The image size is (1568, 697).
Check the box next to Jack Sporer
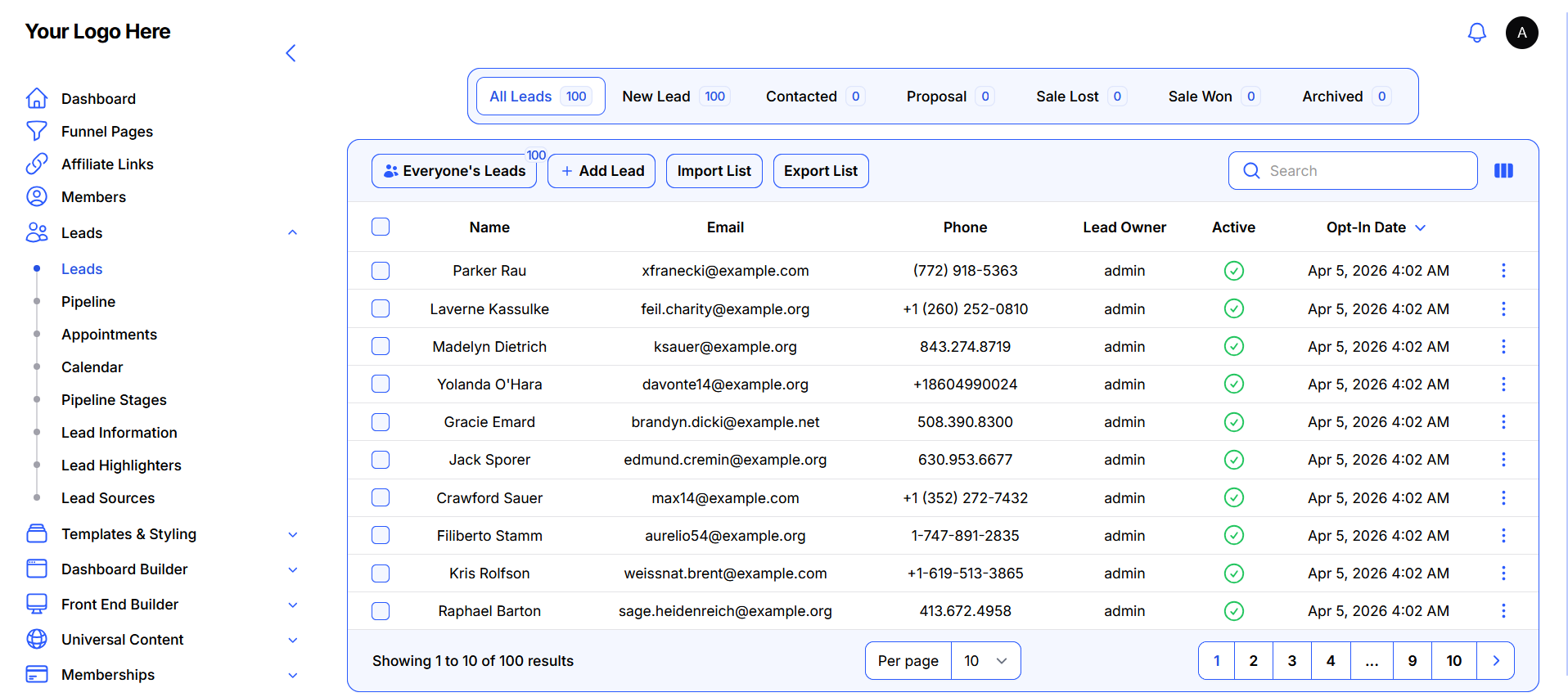(x=381, y=460)
